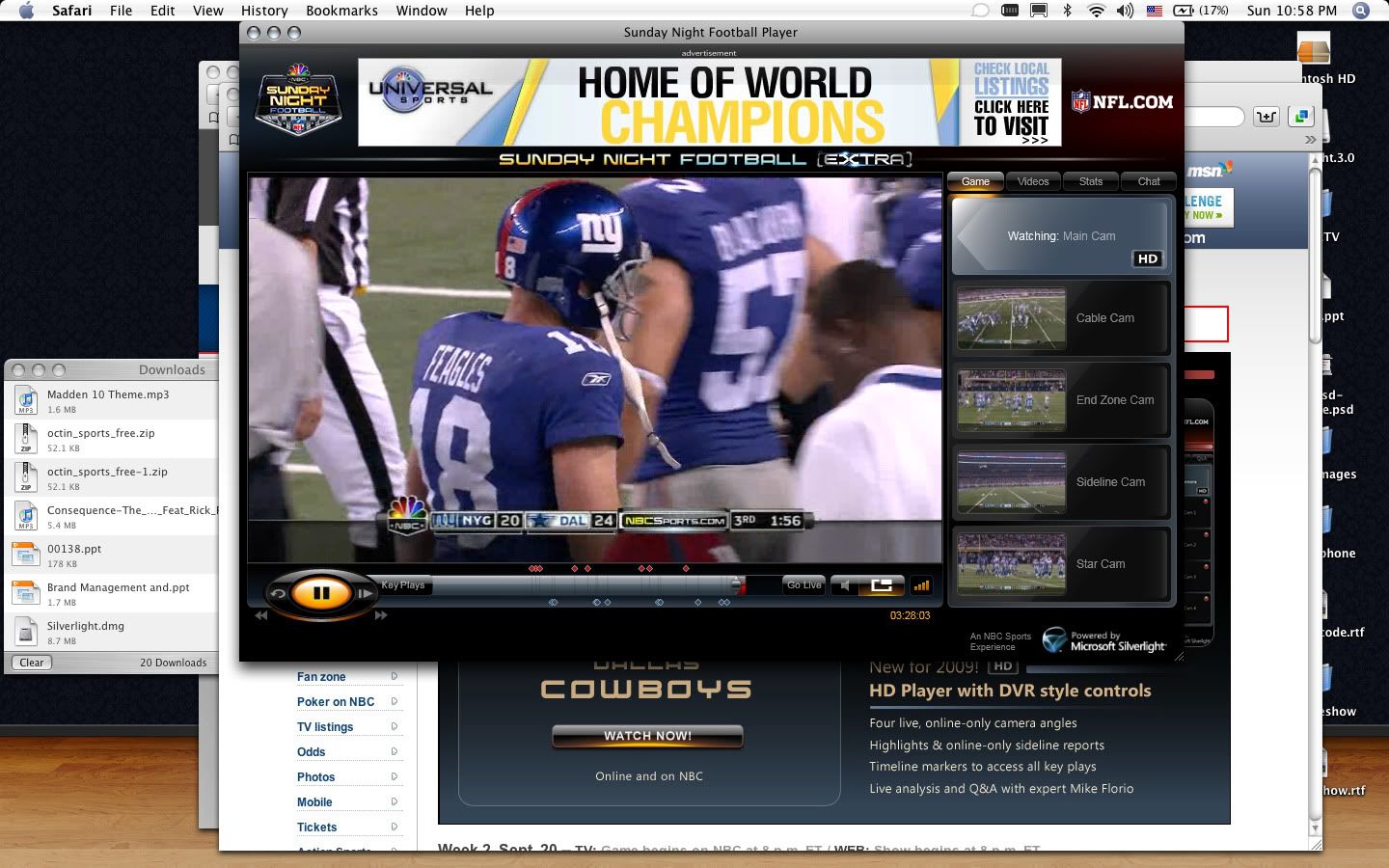Screen dimensions: 1389x868
Task: Click the instant replay circular-arrow icon
Action: coord(278,593)
